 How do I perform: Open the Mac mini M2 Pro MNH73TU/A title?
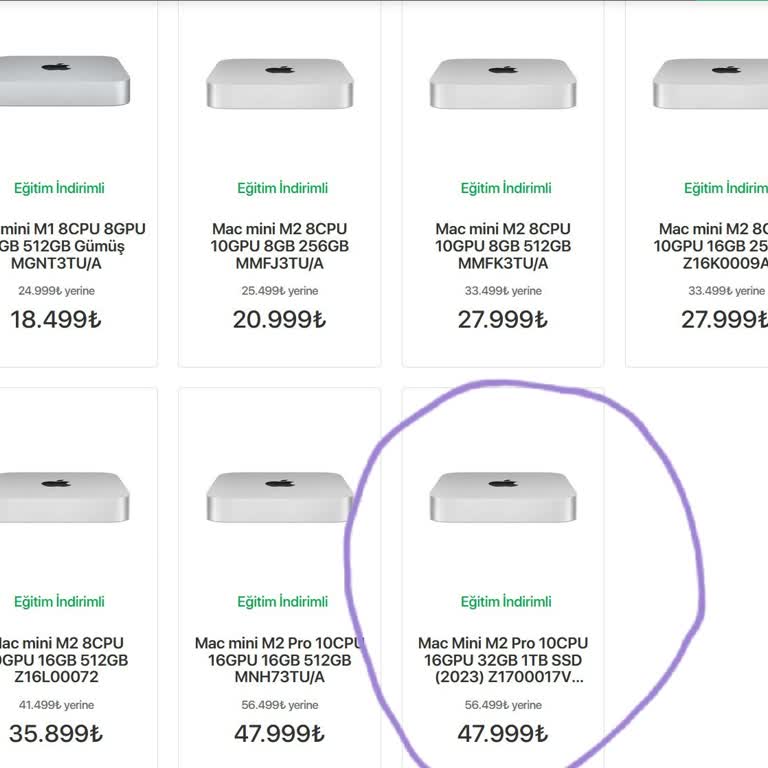point(279,660)
